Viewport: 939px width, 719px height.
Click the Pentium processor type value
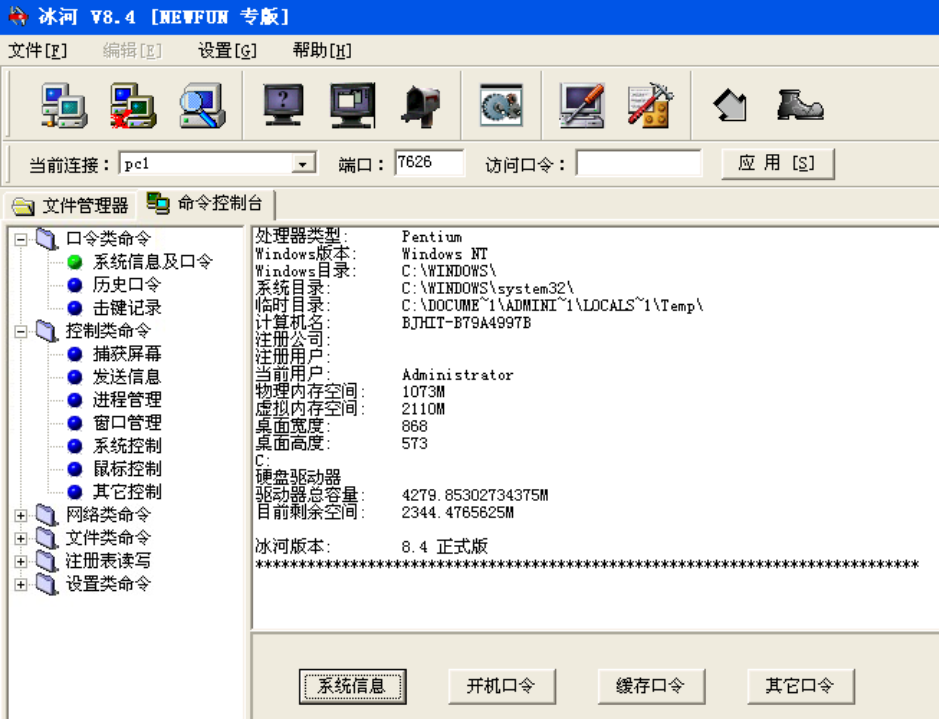pos(431,237)
